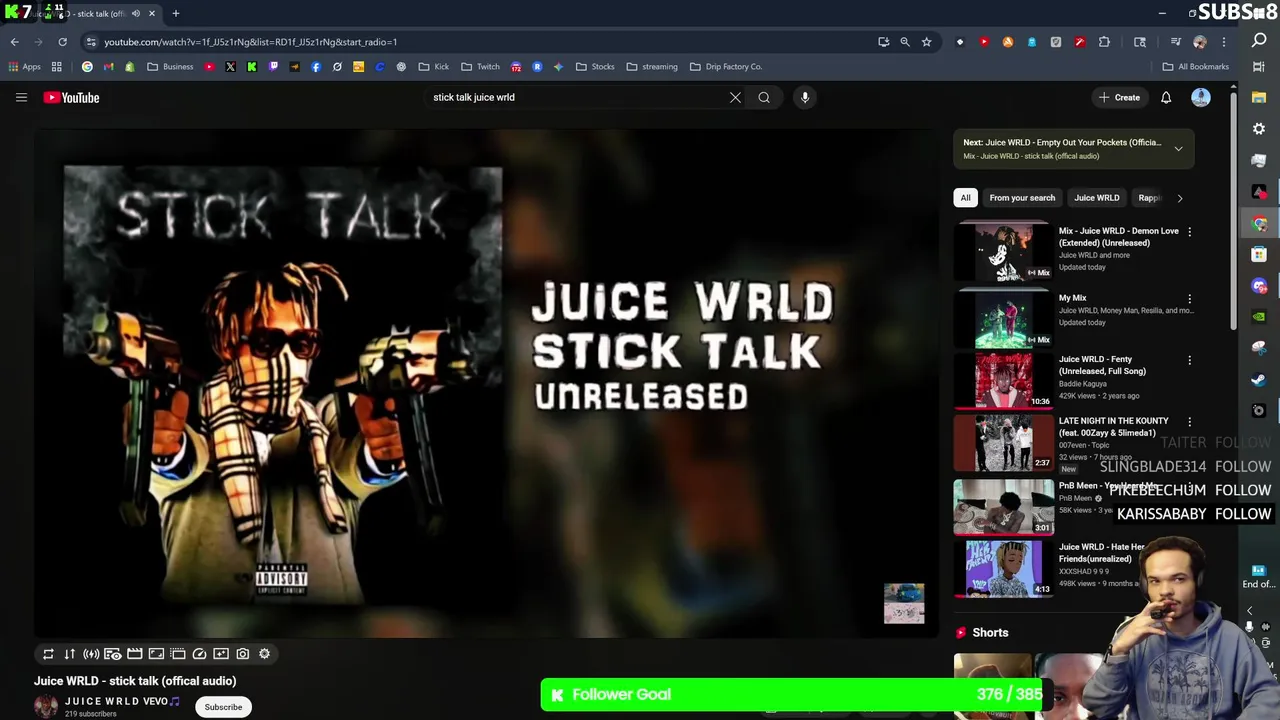
Task: Select the 'Juice WRLD' filter chip
Action: pos(1097,198)
